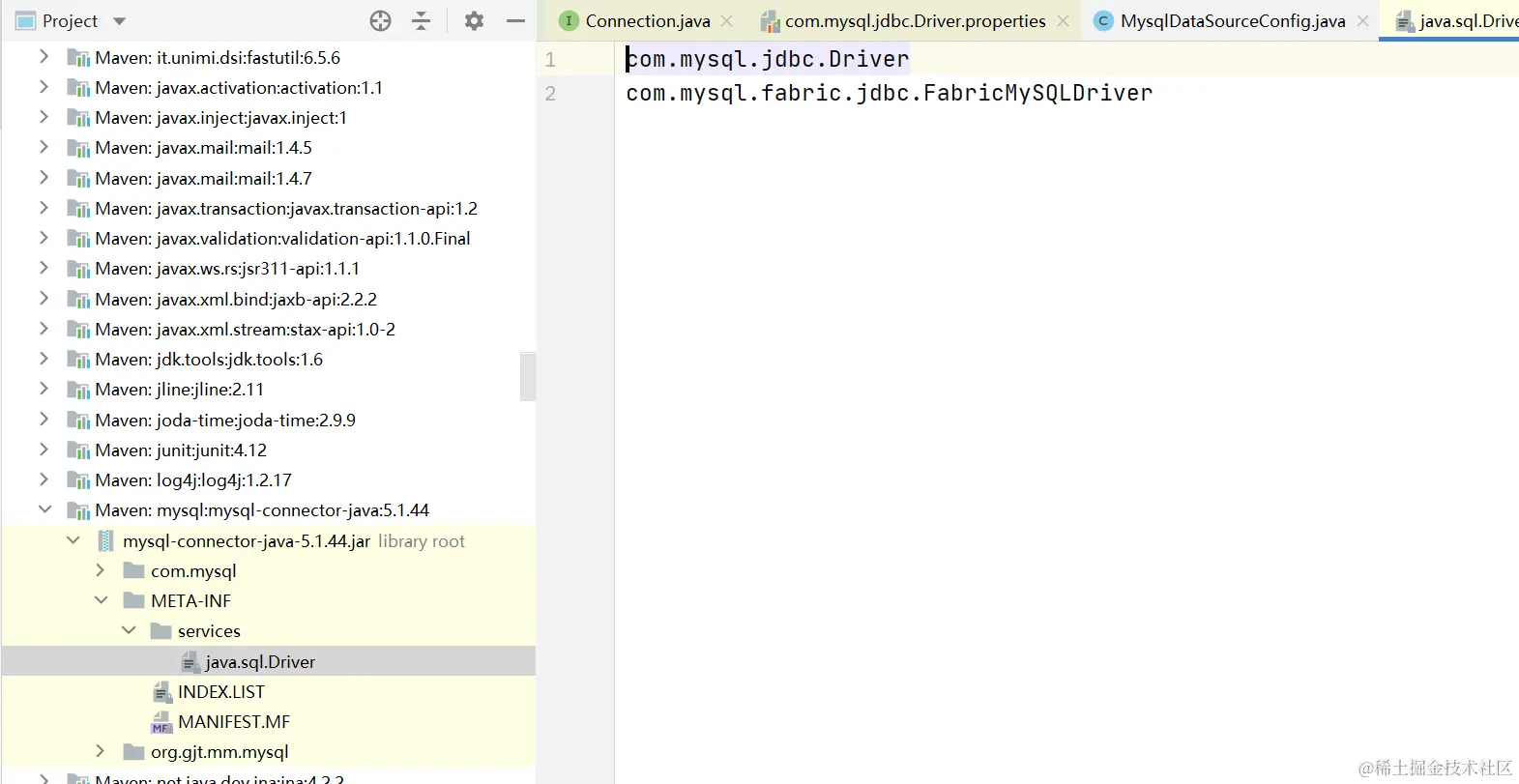
Task: Collapse the META-INF folder
Action: [x=101, y=600]
